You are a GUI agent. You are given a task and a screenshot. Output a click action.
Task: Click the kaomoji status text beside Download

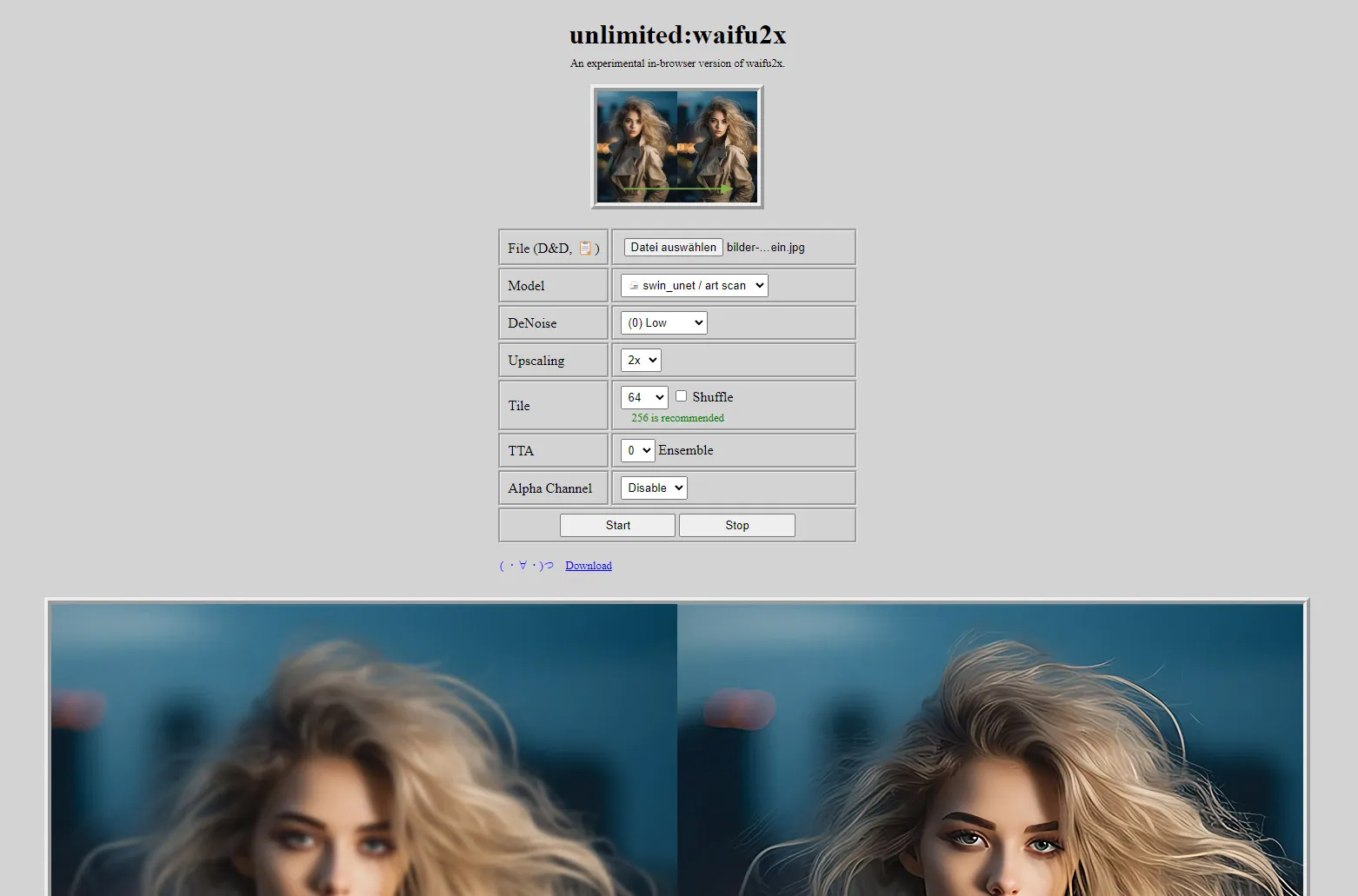pyautogui.click(x=527, y=566)
